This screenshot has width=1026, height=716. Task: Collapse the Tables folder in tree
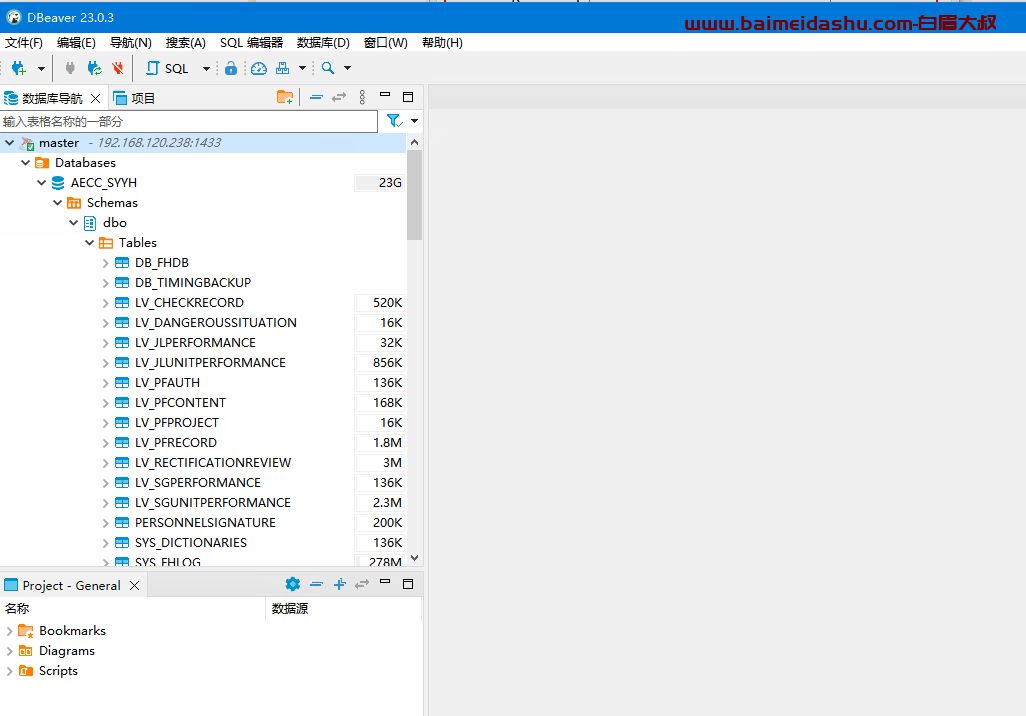pos(90,243)
